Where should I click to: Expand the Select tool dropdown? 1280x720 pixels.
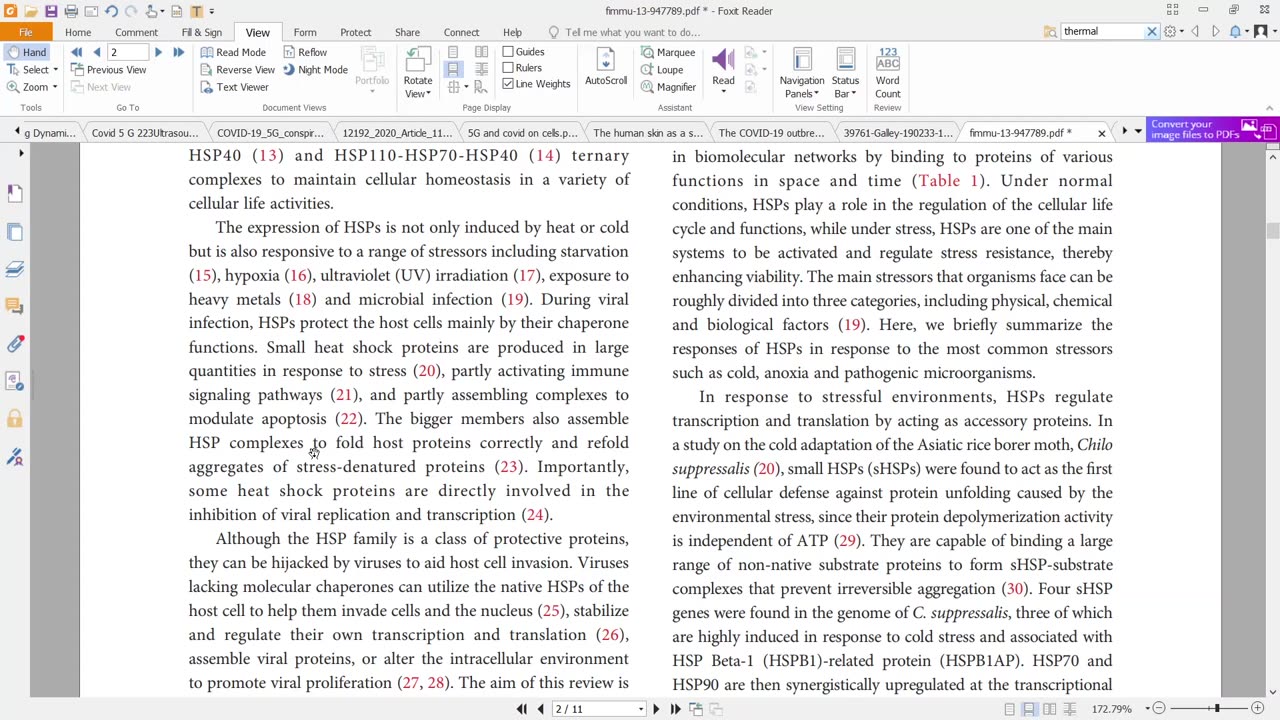[x=55, y=70]
